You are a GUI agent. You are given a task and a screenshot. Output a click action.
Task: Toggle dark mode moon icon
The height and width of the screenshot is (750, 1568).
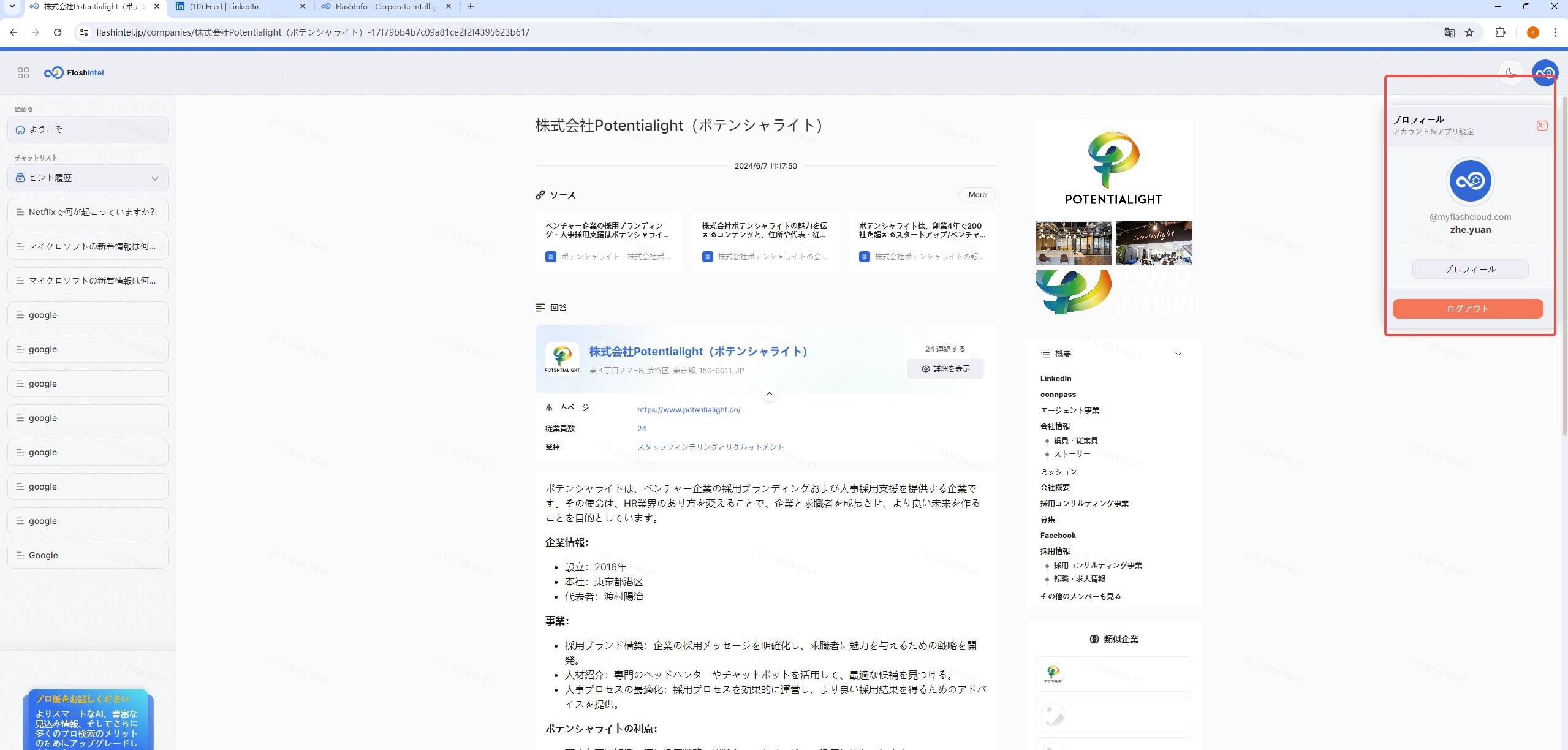pyautogui.click(x=1511, y=73)
